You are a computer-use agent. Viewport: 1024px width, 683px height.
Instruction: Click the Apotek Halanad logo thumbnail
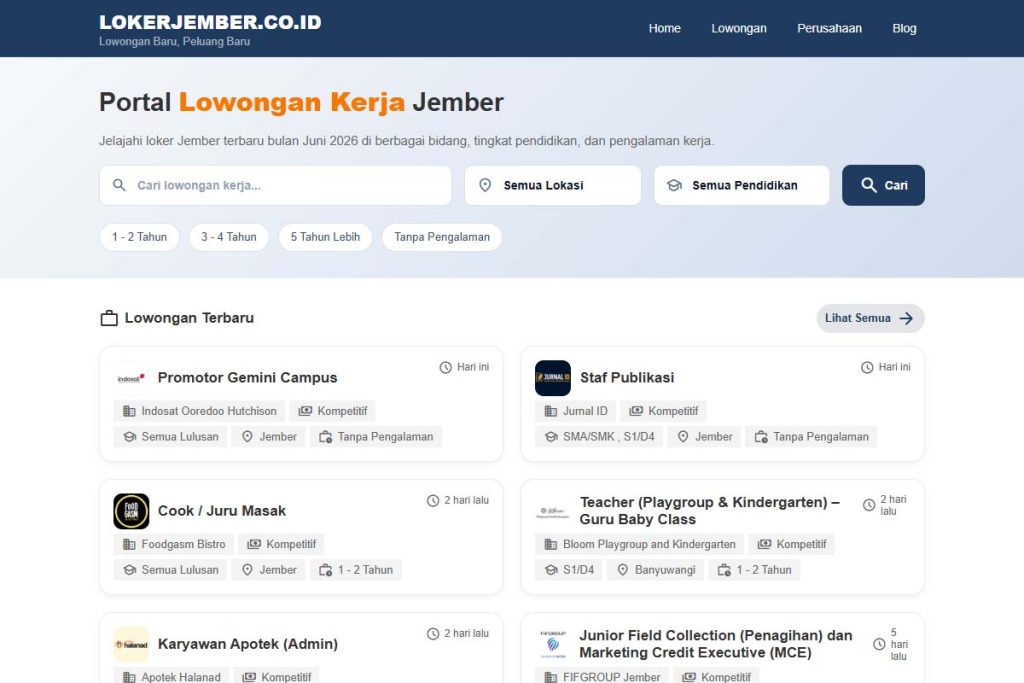pyautogui.click(x=131, y=644)
